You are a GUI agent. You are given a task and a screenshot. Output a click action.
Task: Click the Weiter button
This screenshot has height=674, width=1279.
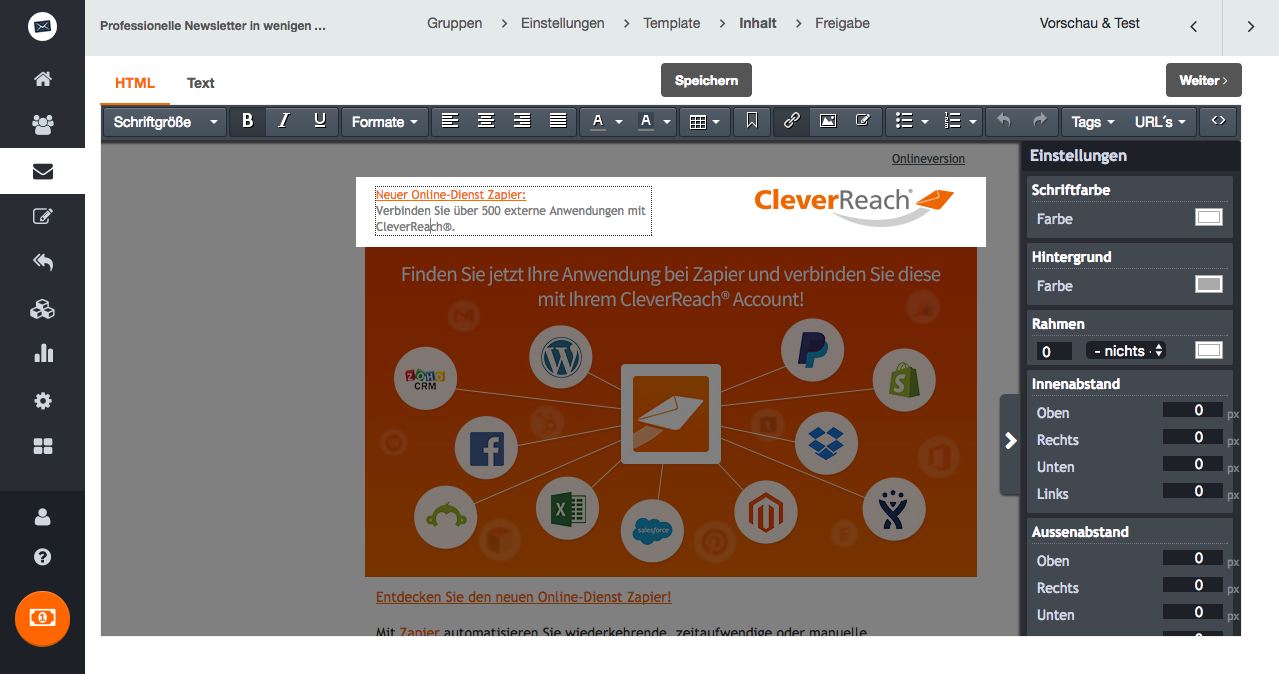pos(1203,80)
